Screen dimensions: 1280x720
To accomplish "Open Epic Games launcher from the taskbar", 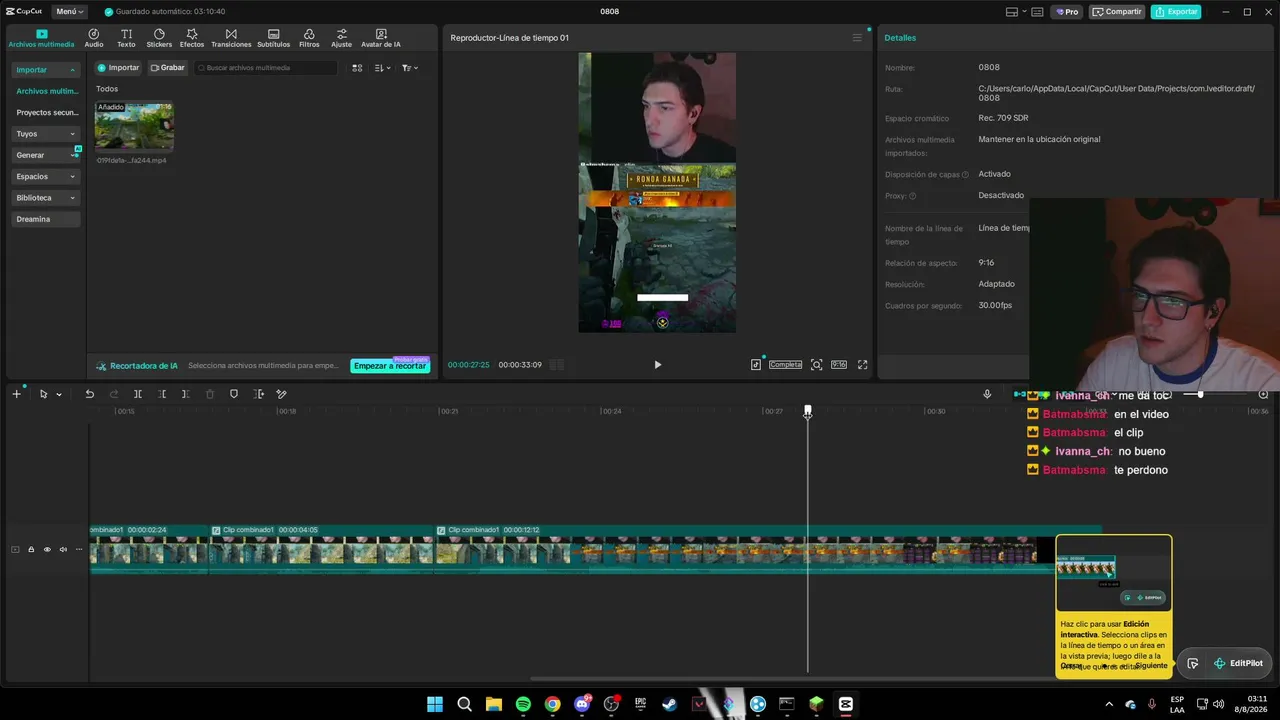I will [641, 704].
